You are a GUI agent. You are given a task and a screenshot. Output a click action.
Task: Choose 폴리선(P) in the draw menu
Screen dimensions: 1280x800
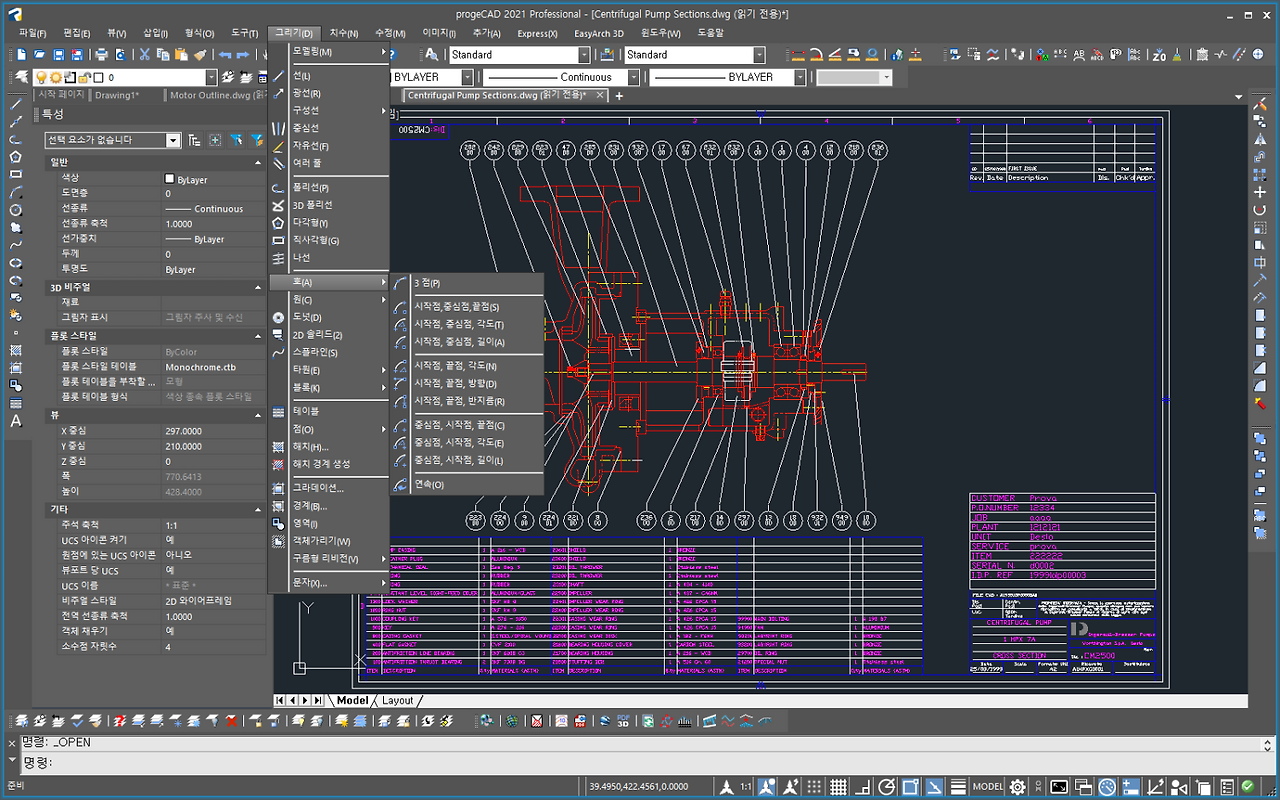311,188
